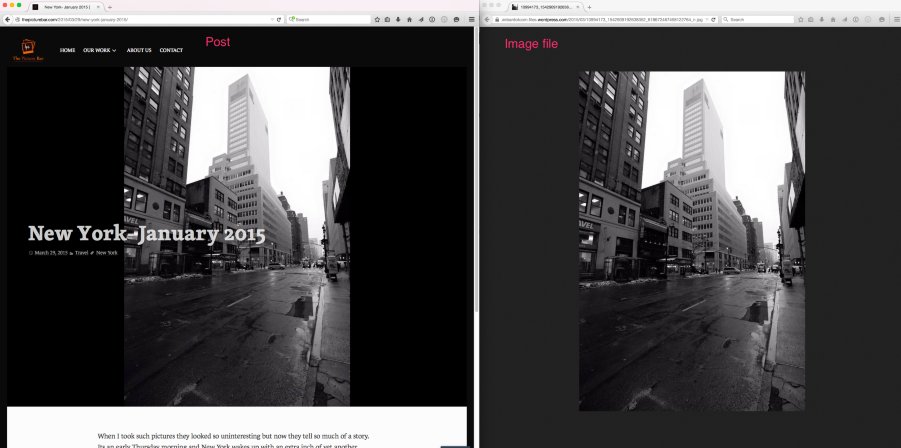
Task: Open the About Us menu item
Action: click(x=139, y=50)
